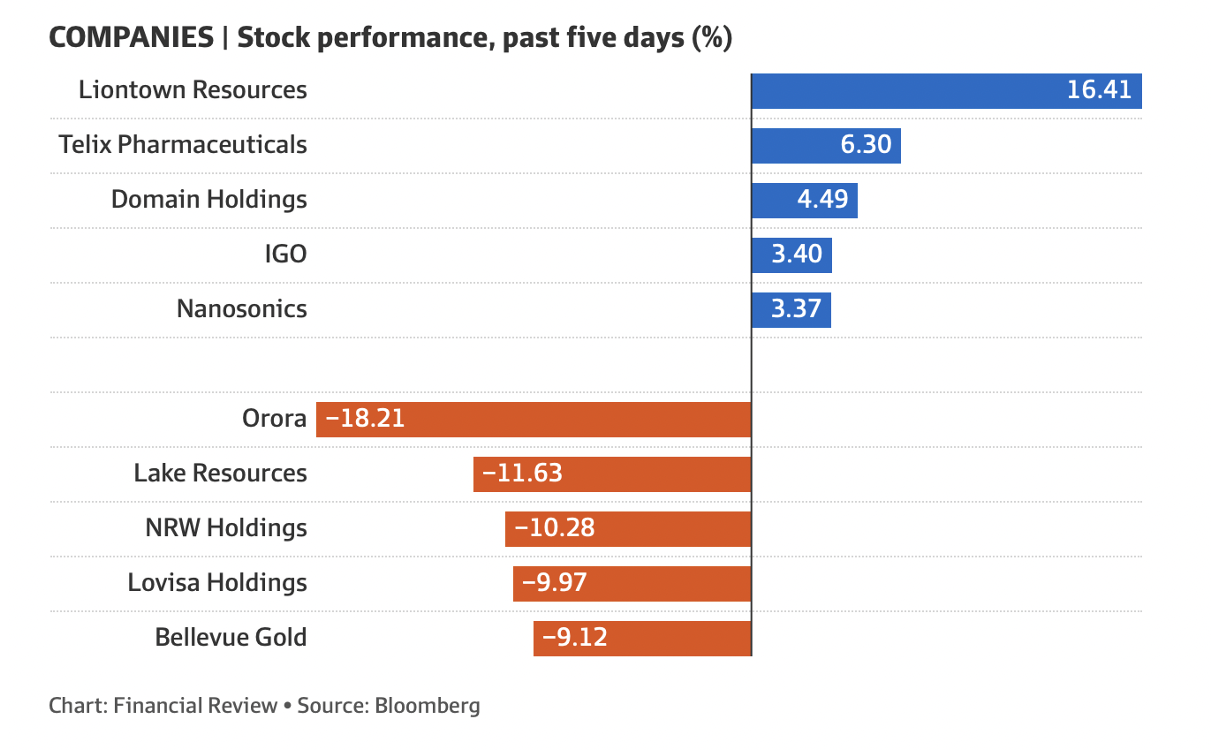The image size is (1230, 750).
Task: Open the Bloomberg source attribution
Action: (427, 705)
